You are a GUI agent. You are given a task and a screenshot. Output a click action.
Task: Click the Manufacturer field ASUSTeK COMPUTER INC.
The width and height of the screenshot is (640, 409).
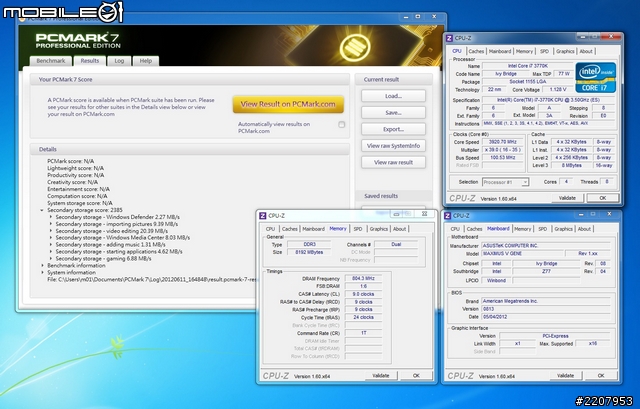coord(546,246)
